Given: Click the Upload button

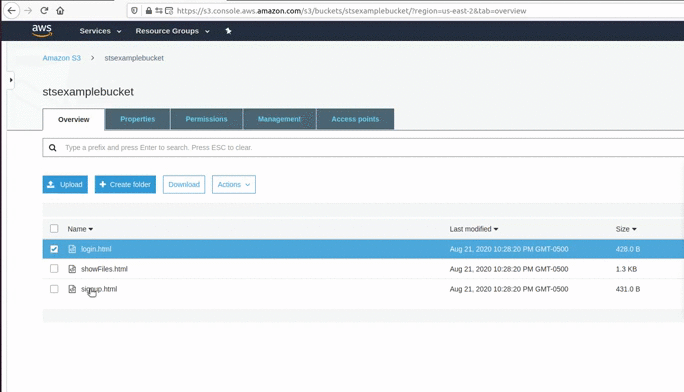Looking at the screenshot, I should pyautogui.click(x=65, y=184).
